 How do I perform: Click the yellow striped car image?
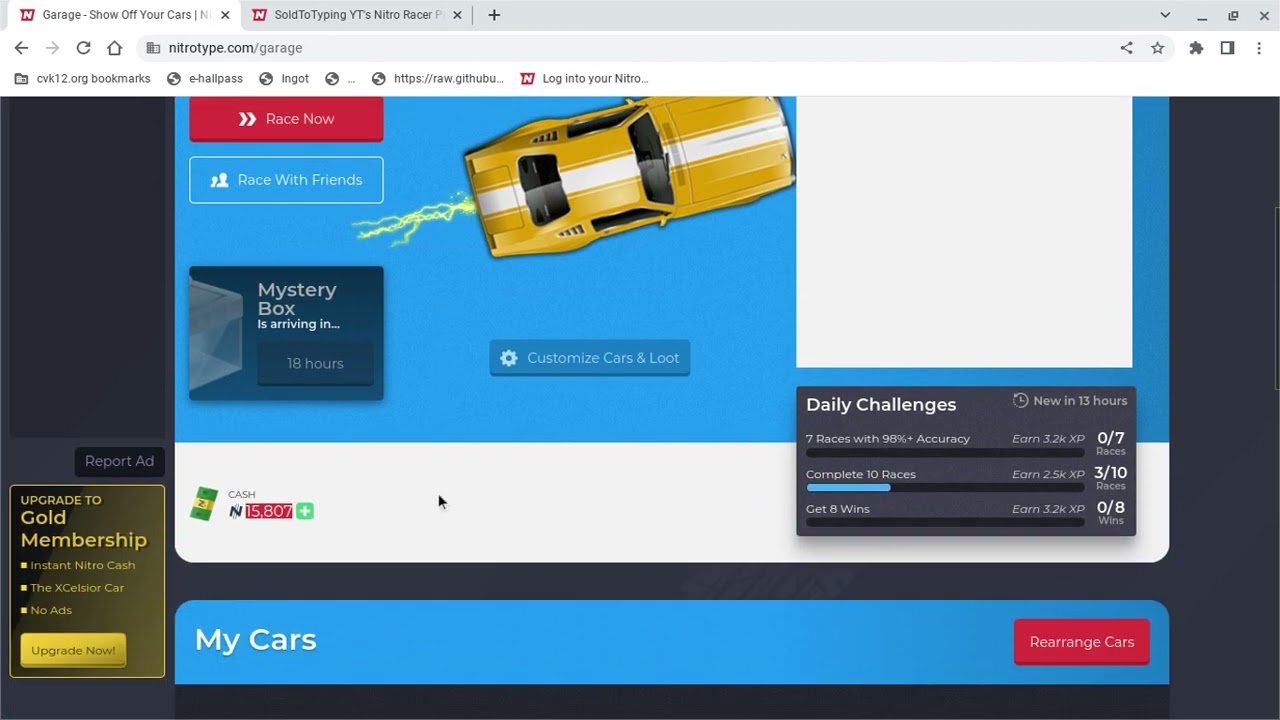(628, 175)
